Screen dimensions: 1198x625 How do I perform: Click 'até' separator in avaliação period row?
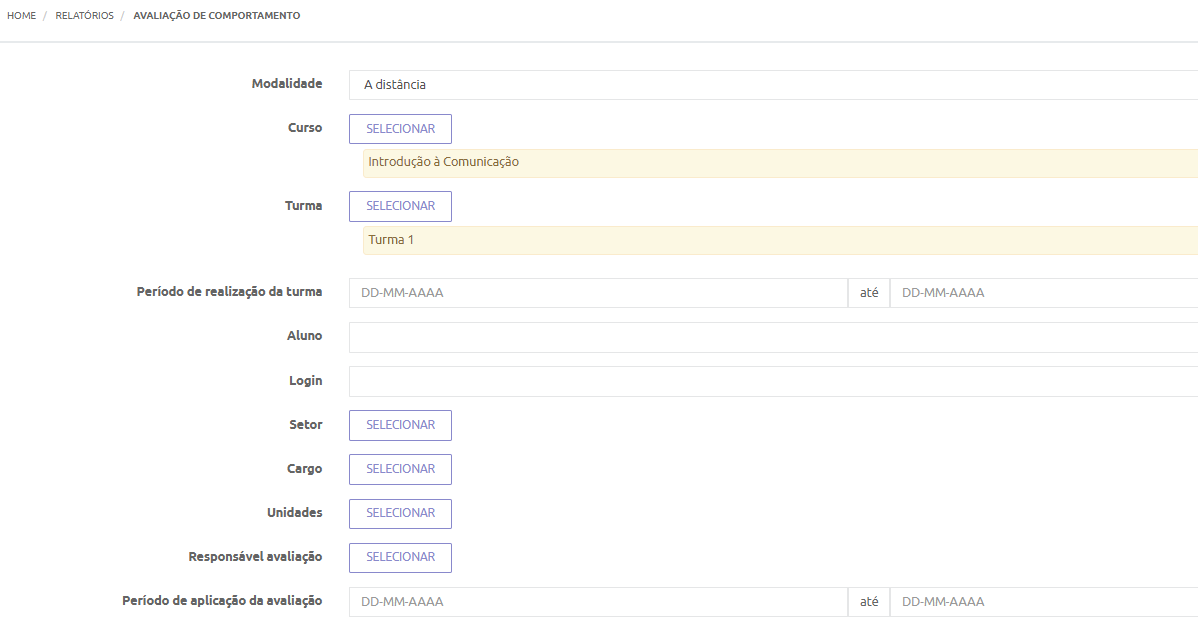[869, 602]
